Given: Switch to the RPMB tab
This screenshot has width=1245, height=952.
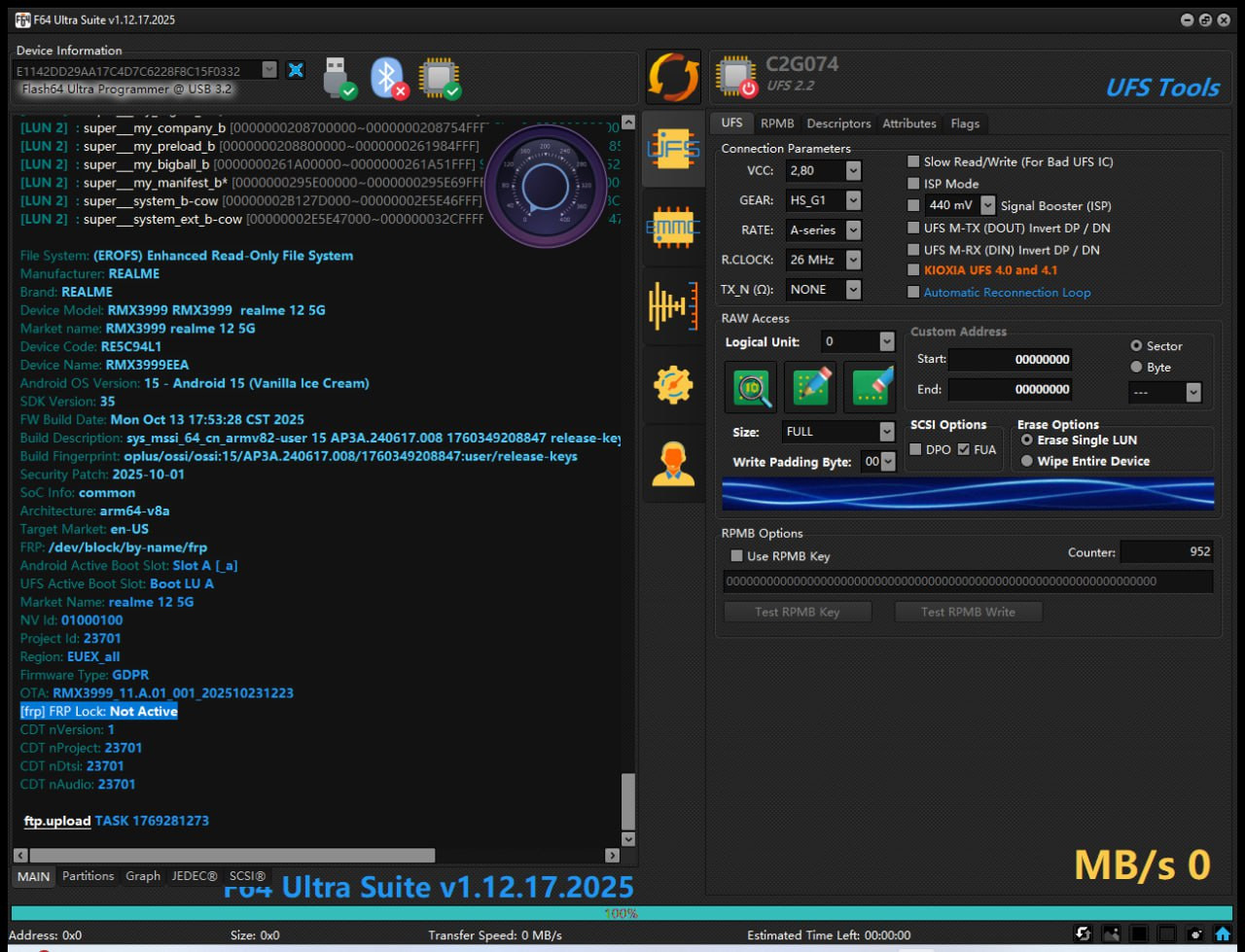Looking at the screenshot, I should 777,123.
